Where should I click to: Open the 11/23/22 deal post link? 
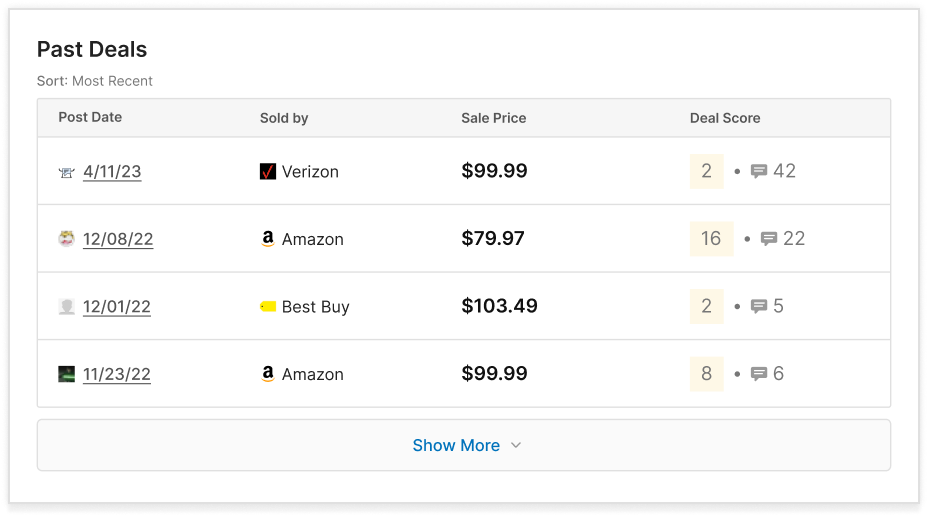[x=117, y=374]
